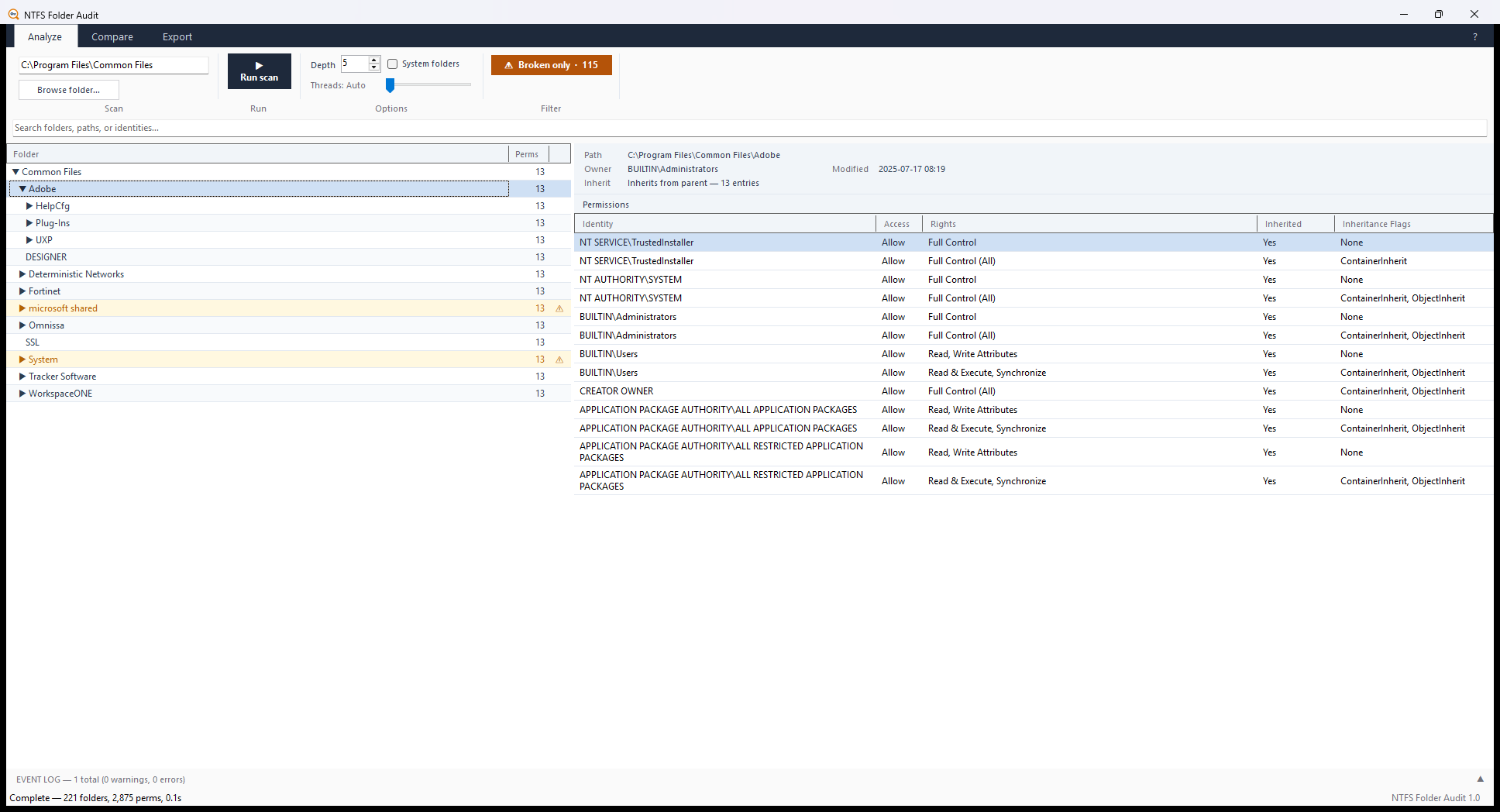This screenshot has width=1500, height=812.
Task: Collapse the Adobe folder node
Action: pos(22,189)
